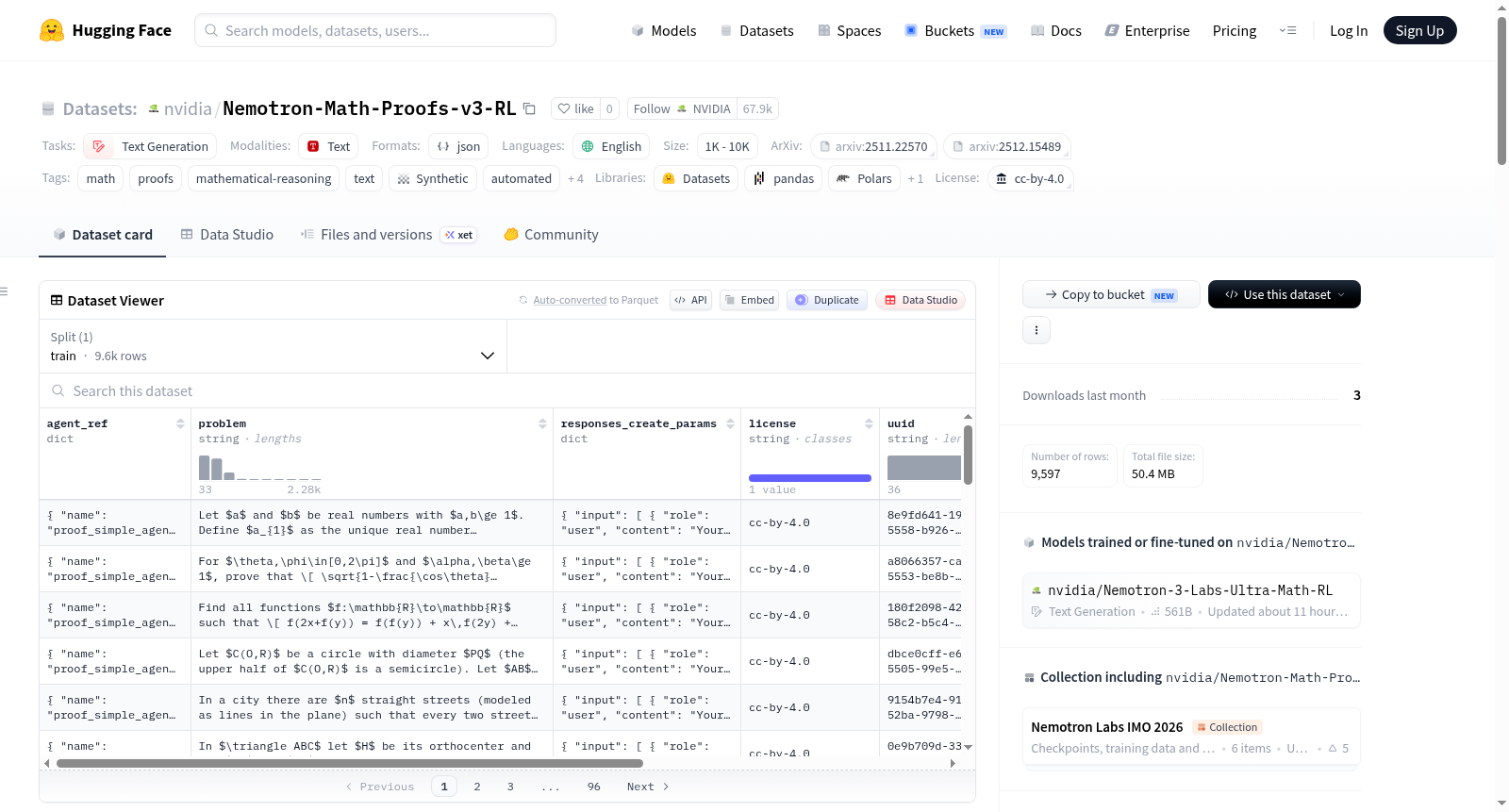Click the Embed button

click(x=749, y=300)
